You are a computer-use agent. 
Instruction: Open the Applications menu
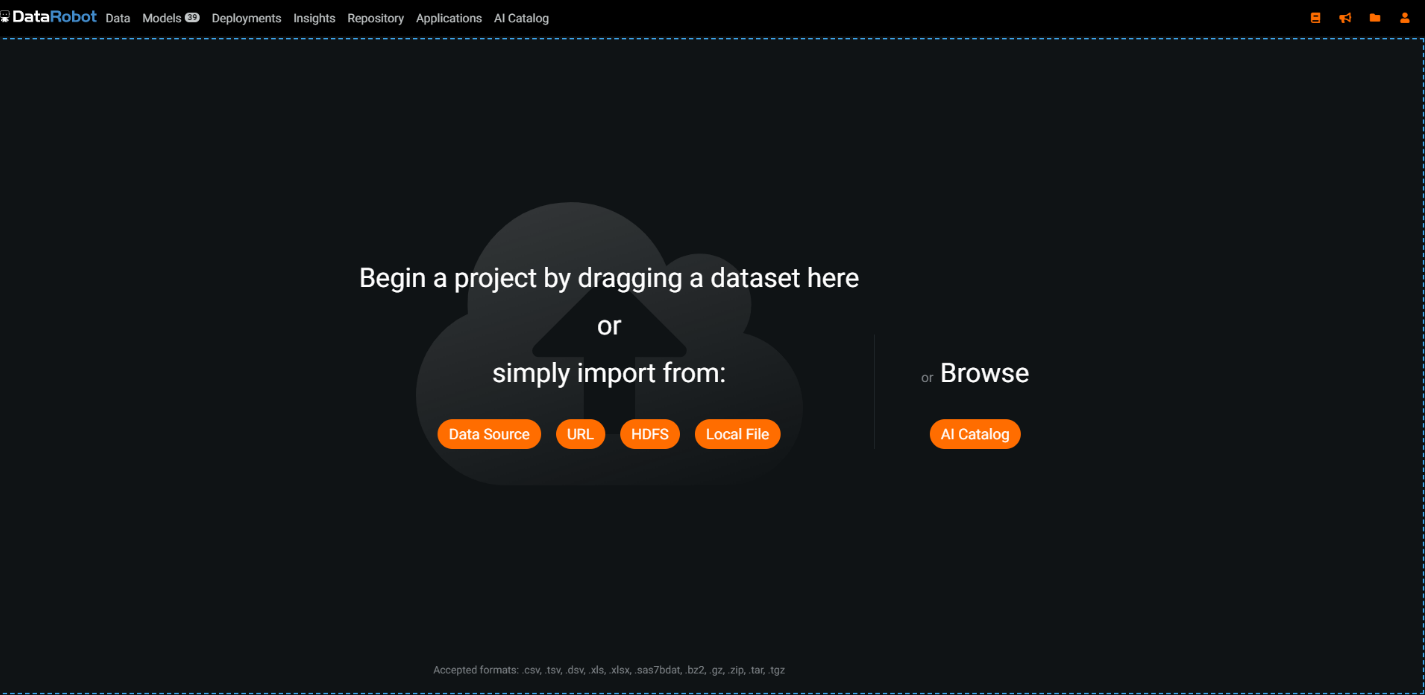(448, 18)
